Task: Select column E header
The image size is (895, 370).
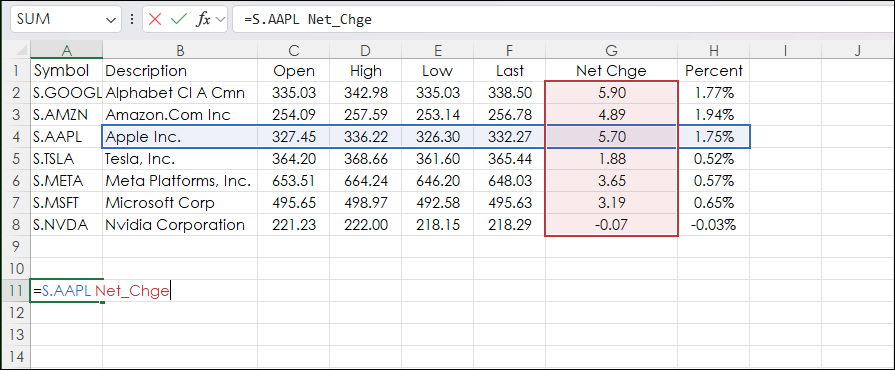Action: coord(437,50)
